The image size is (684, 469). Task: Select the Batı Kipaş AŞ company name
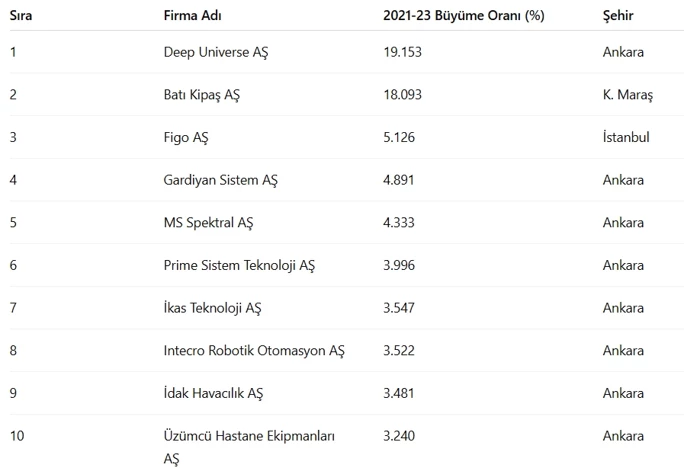(202, 95)
